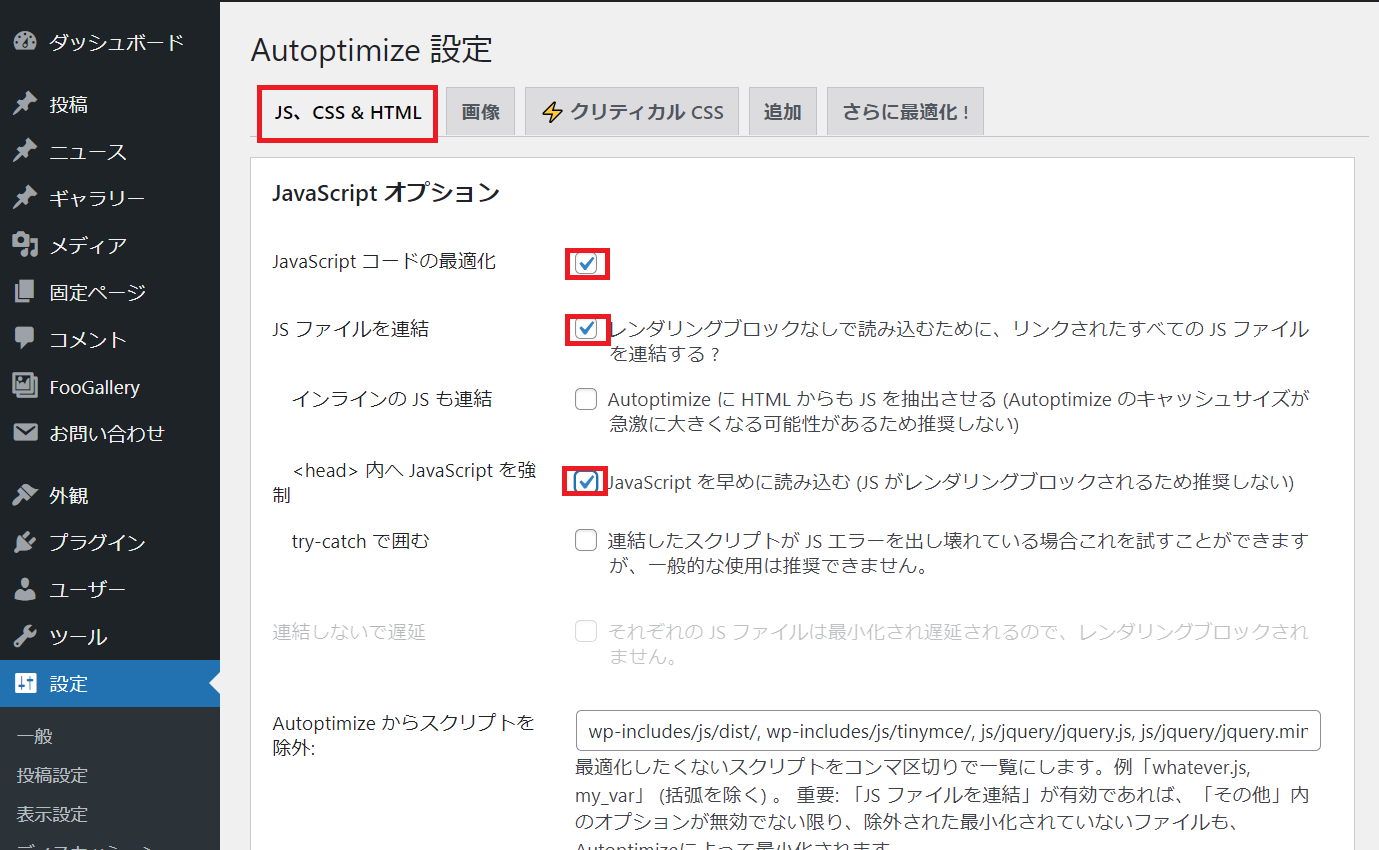Screen dimensions: 1379x850
Task: Open the FooGallery sidebar icon
Action: pyautogui.click(x=25, y=386)
